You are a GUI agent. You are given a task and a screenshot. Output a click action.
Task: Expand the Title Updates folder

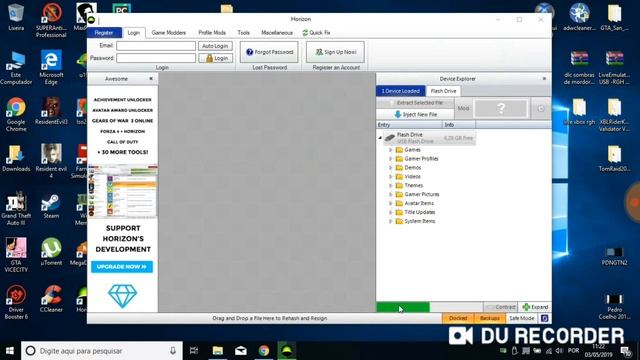tap(390, 212)
